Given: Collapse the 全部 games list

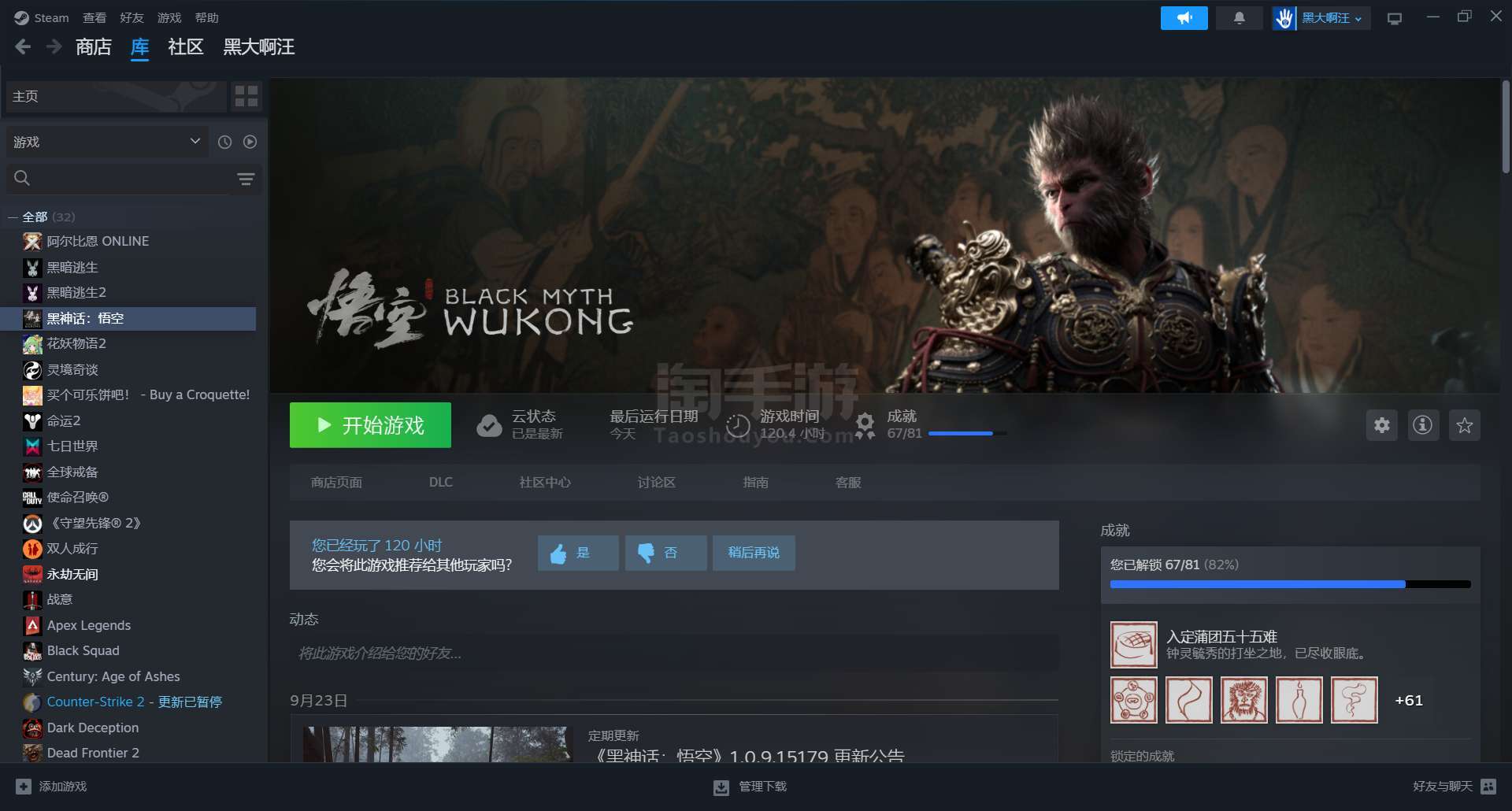Looking at the screenshot, I should pyautogui.click(x=13, y=217).
